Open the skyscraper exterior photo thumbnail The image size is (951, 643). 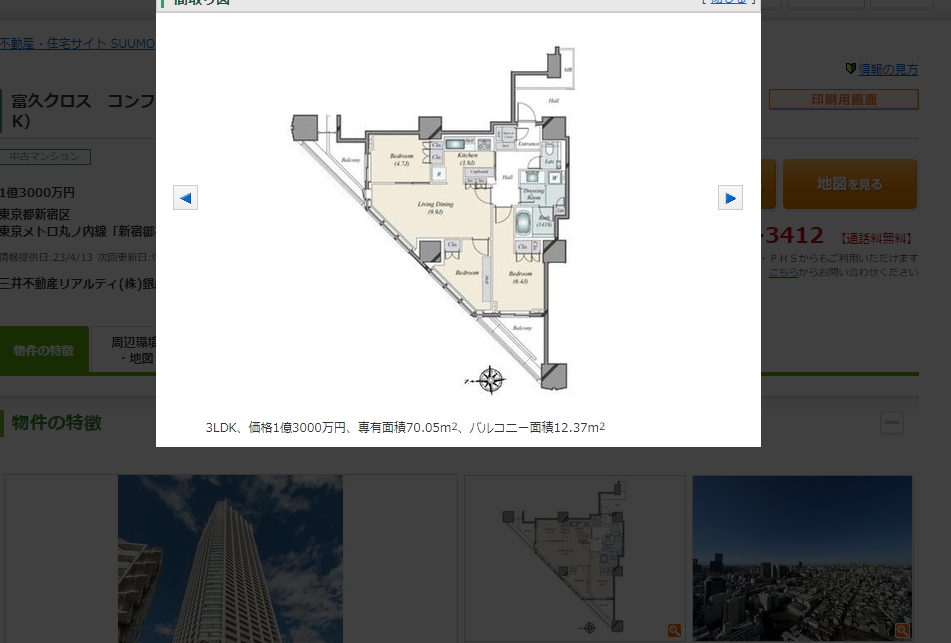(230, 558)
